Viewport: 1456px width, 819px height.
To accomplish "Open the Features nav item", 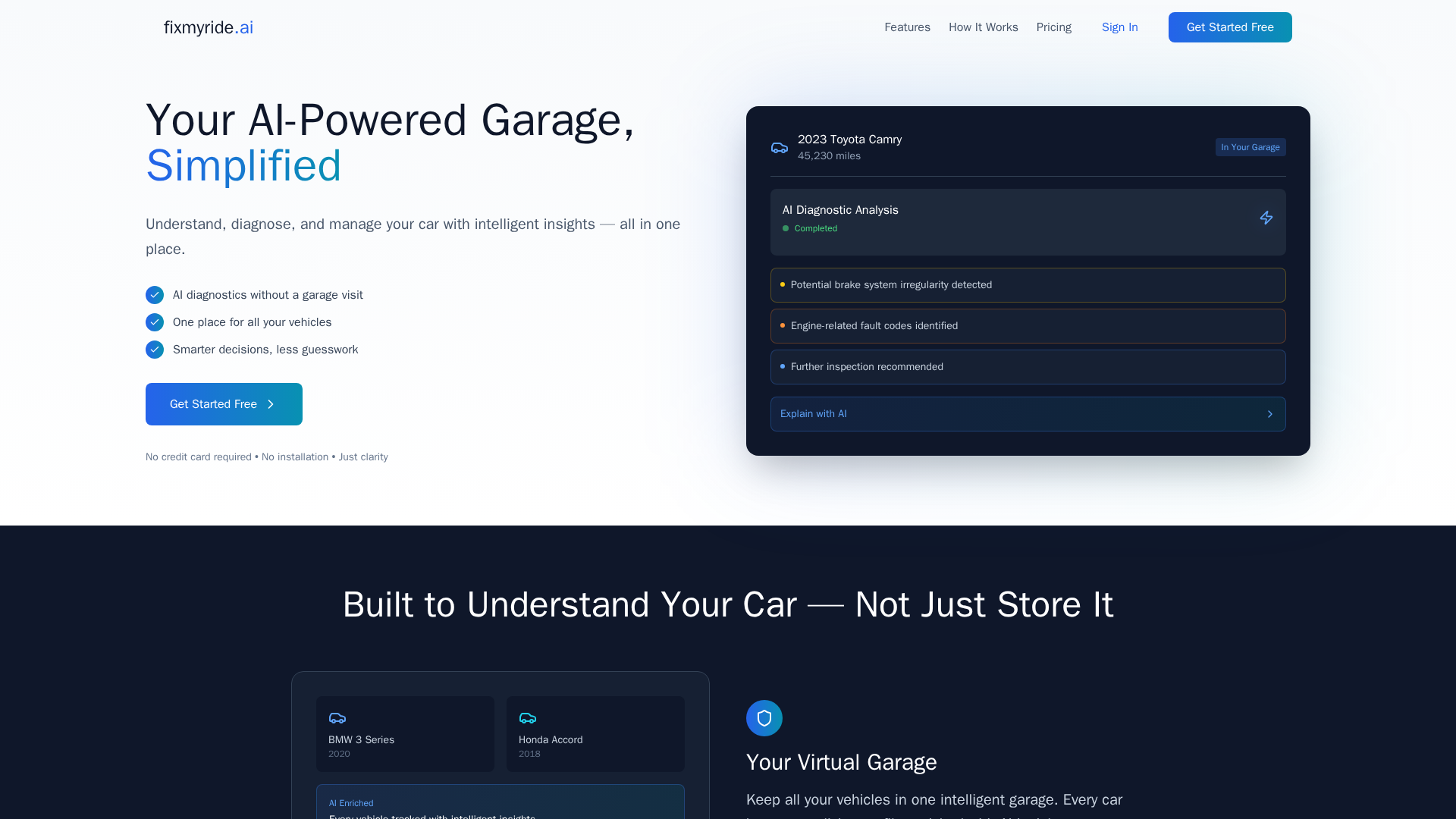I will point(907,27).
